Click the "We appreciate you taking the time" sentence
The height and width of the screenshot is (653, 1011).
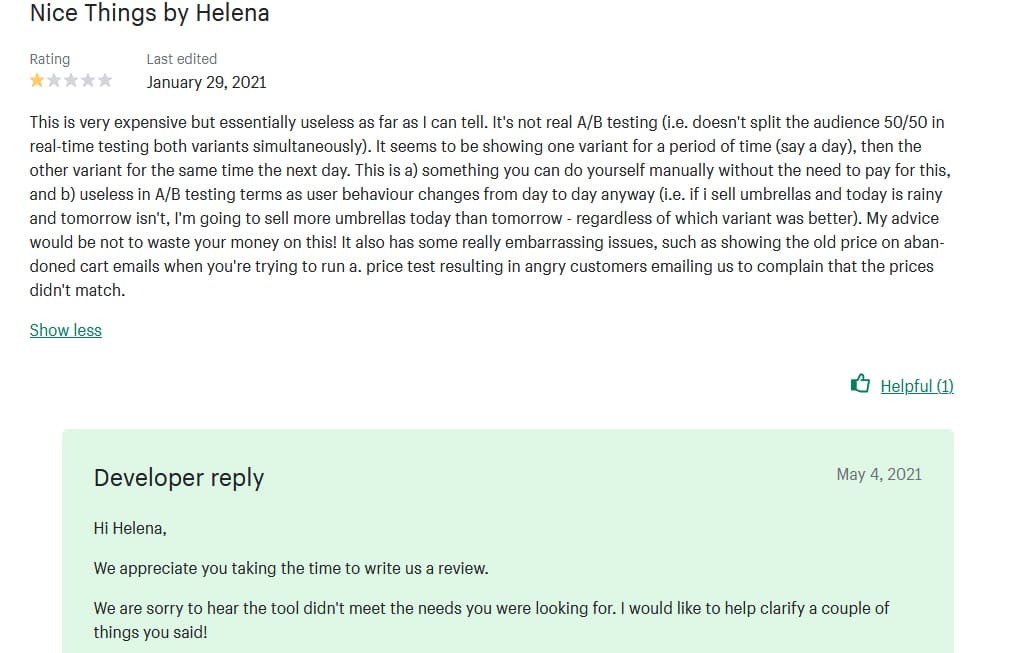291,568
